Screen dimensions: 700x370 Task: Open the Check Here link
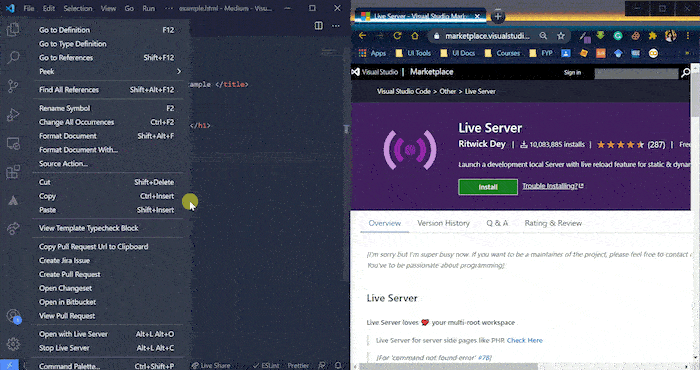click(525, 341)
